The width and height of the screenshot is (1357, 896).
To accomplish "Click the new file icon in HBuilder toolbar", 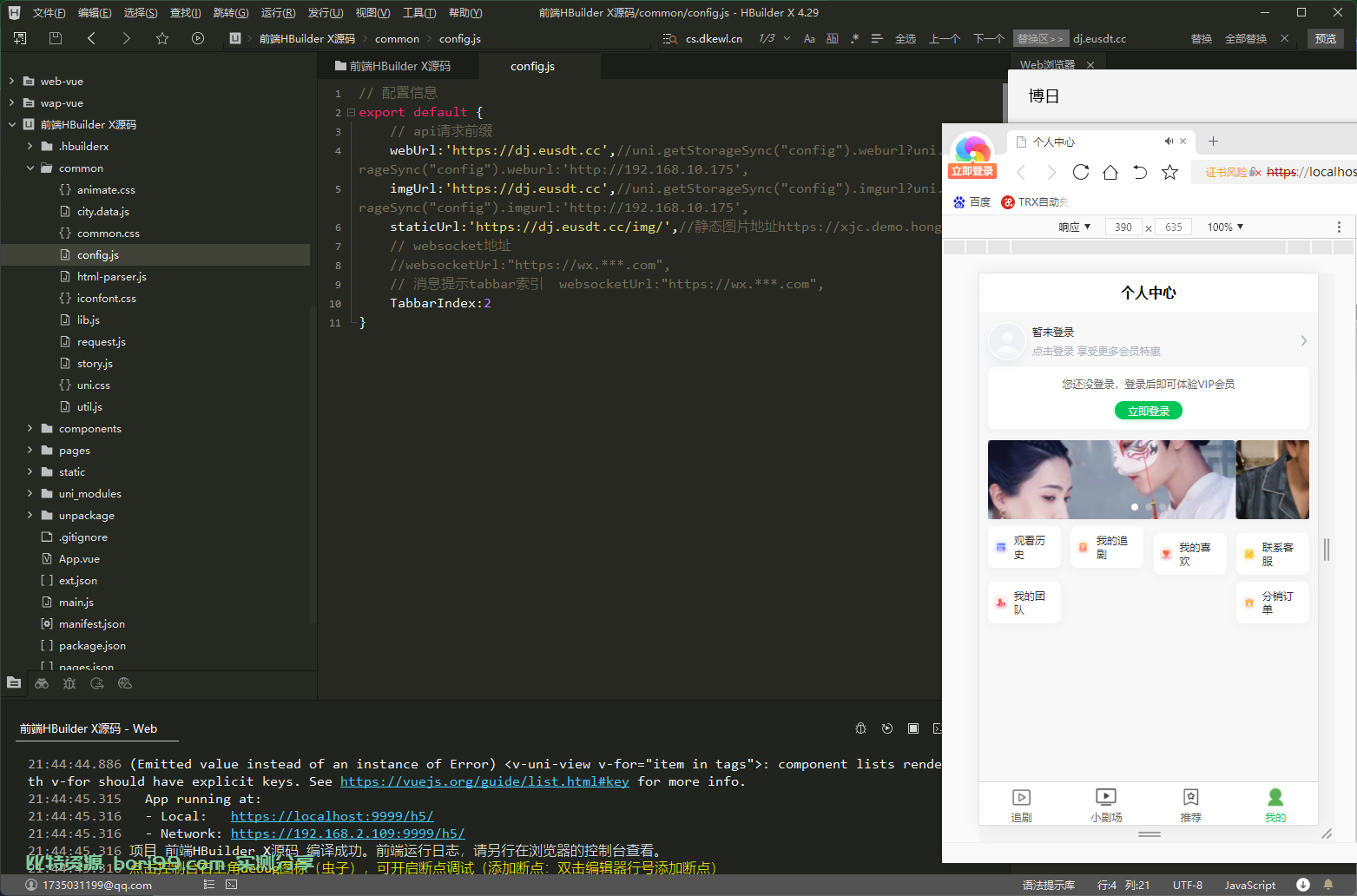I will 20,38.
